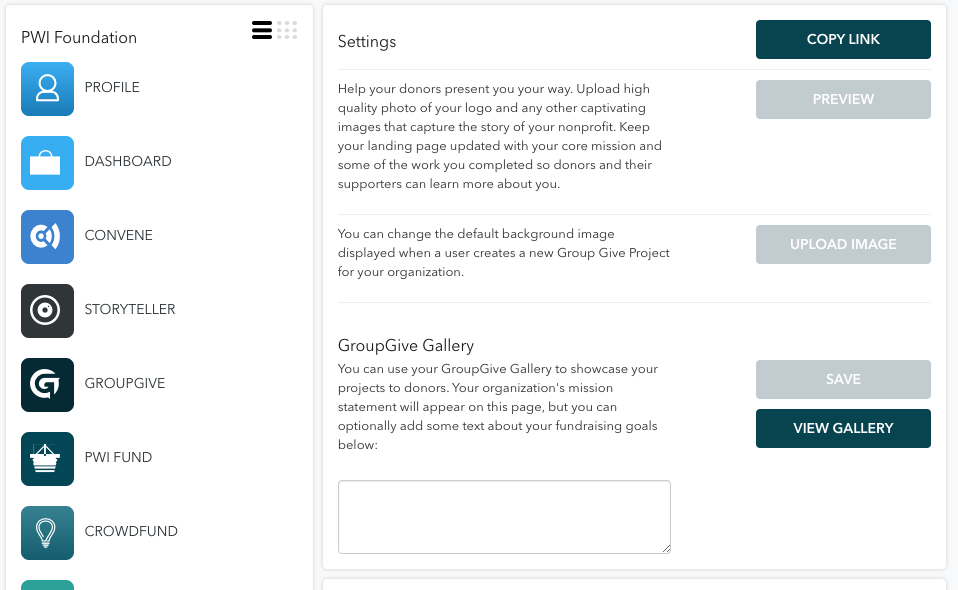Open VIEW GALLERY
Viewport: 958px width, 590px height.
[843, 428]
